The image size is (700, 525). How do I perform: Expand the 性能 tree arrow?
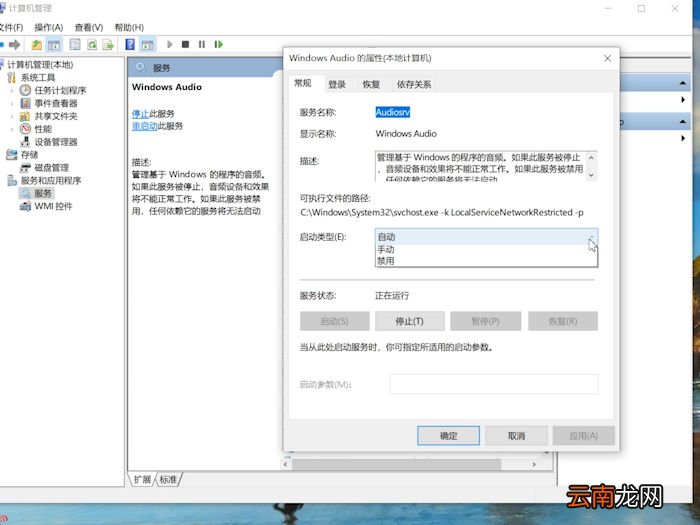click(12, 129)
